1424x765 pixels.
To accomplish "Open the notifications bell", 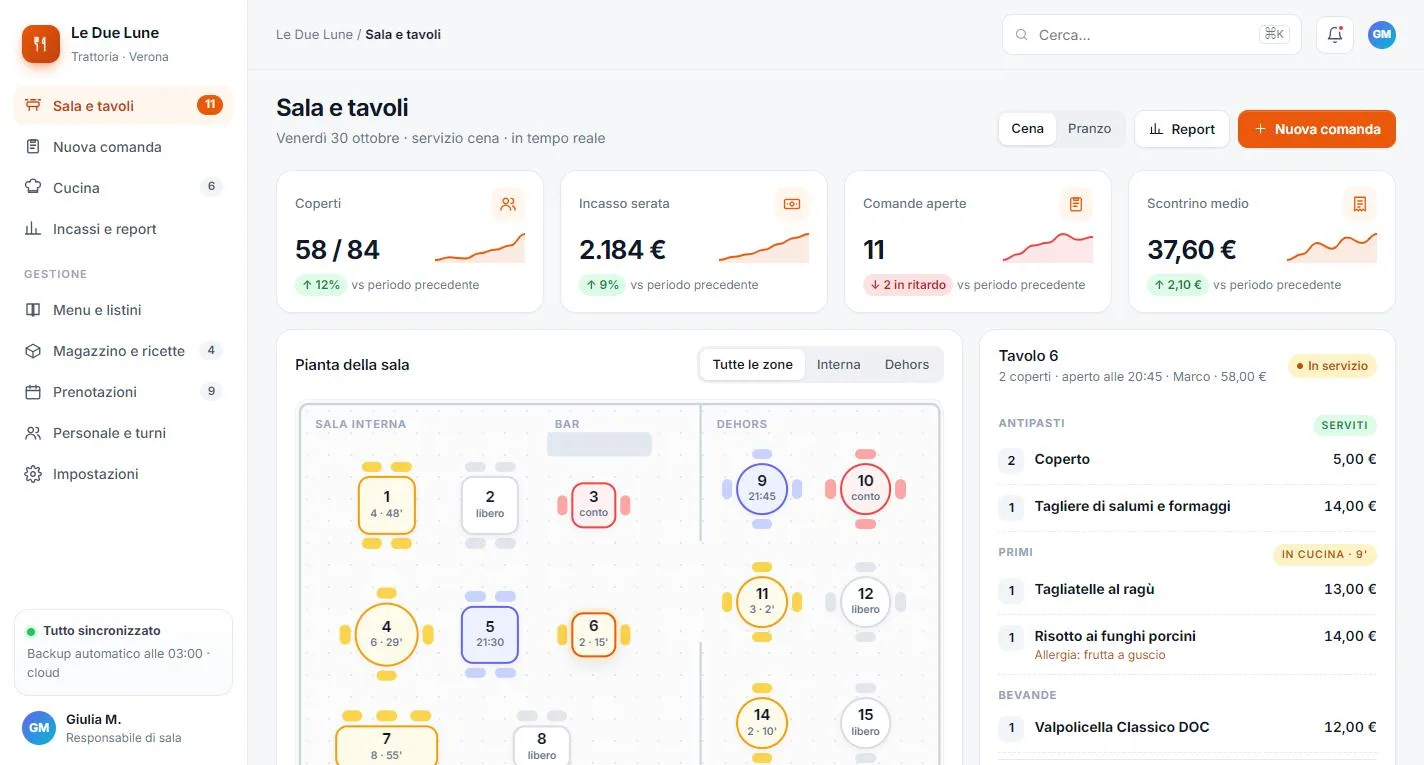I will (x=1335, y=35).
